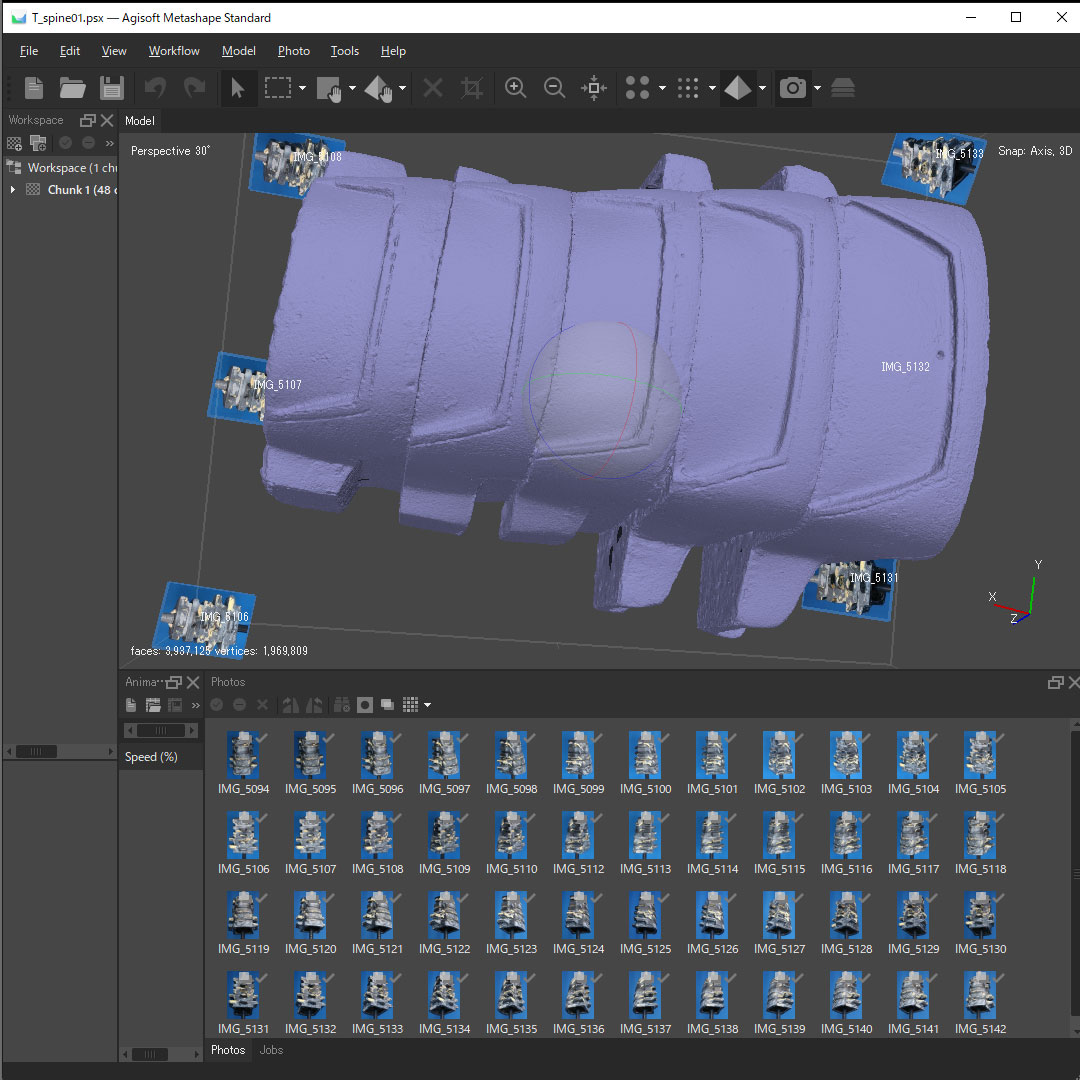Open the Model menu
Viewport: 1080px width, 1080px height.
coord(239,51)
